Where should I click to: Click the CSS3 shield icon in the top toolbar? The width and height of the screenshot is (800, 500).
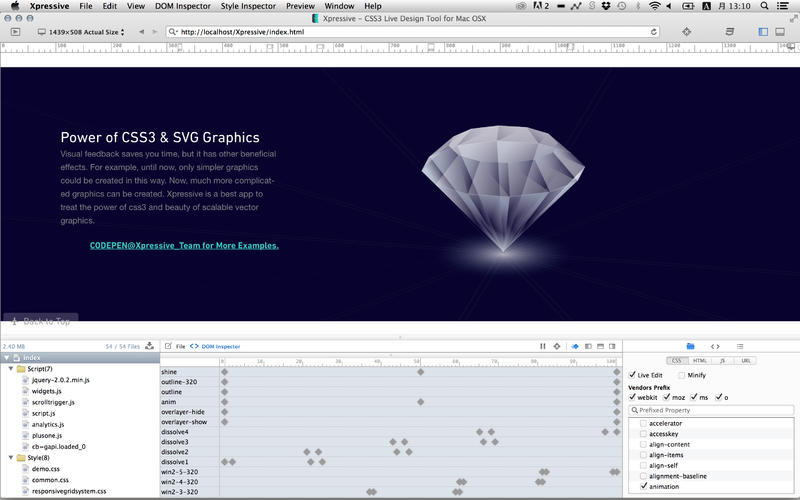pyautogui.click(x=730, y=32)
